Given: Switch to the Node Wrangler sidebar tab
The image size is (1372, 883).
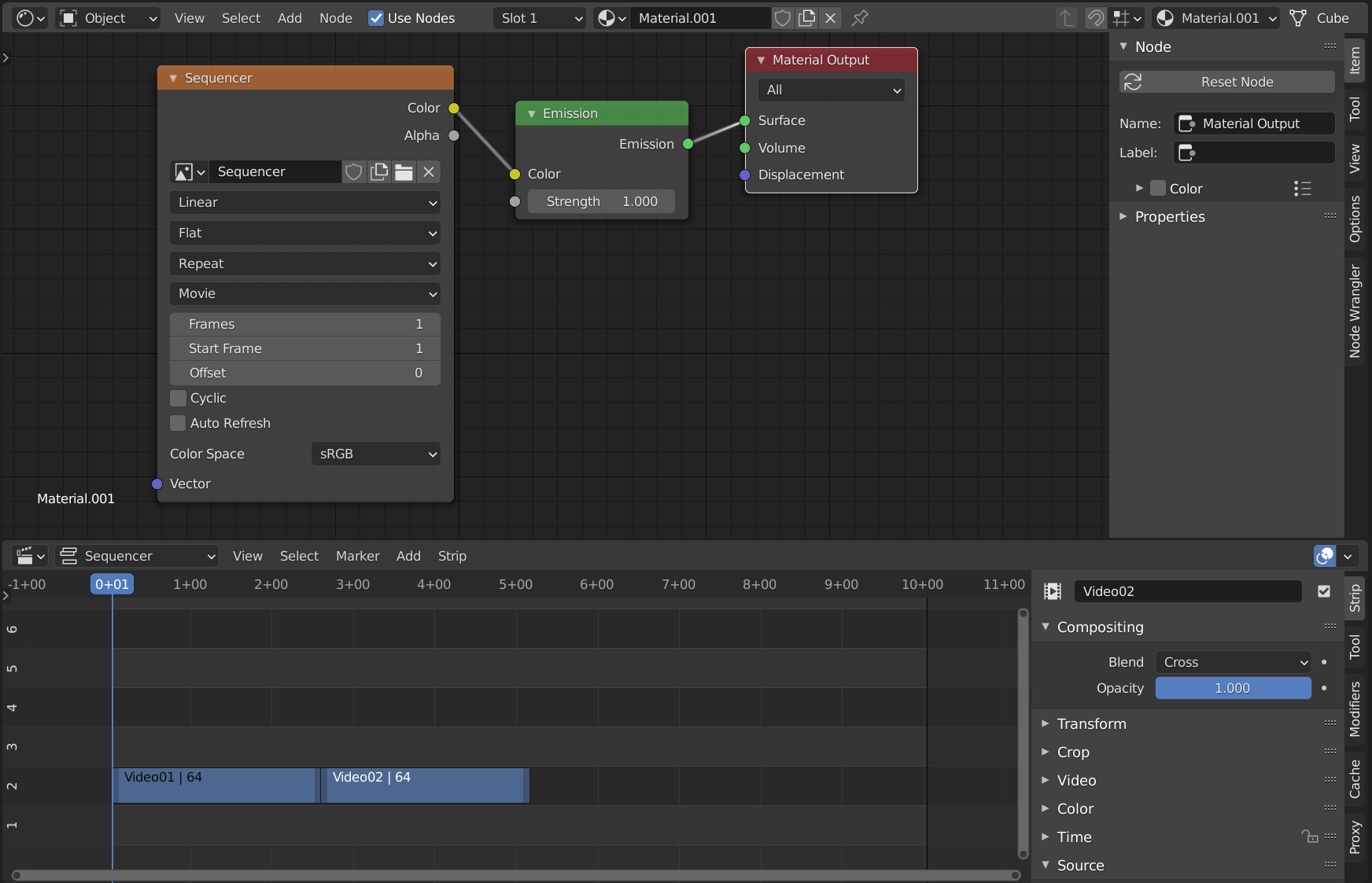Looking at the screenshot, I should (1355, 311).
